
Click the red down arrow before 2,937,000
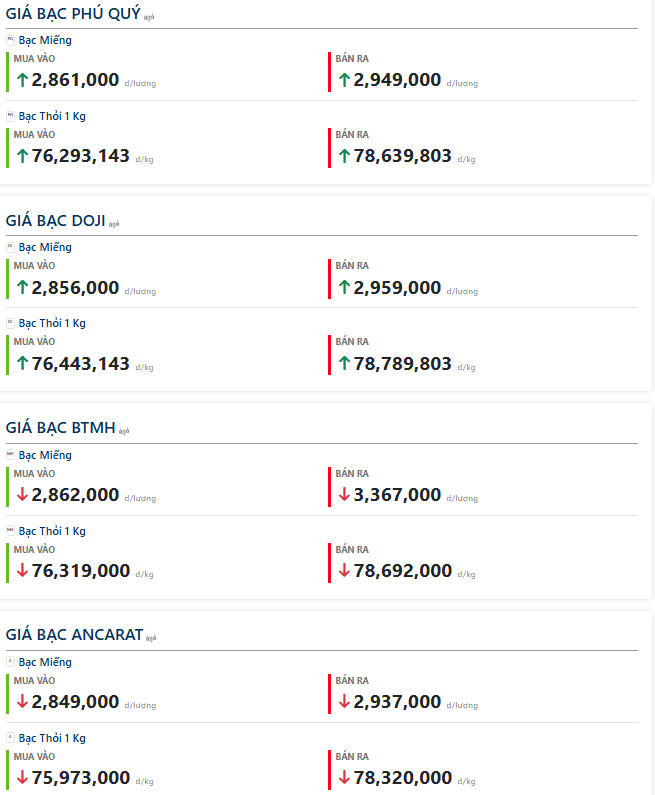click(344, 701)
